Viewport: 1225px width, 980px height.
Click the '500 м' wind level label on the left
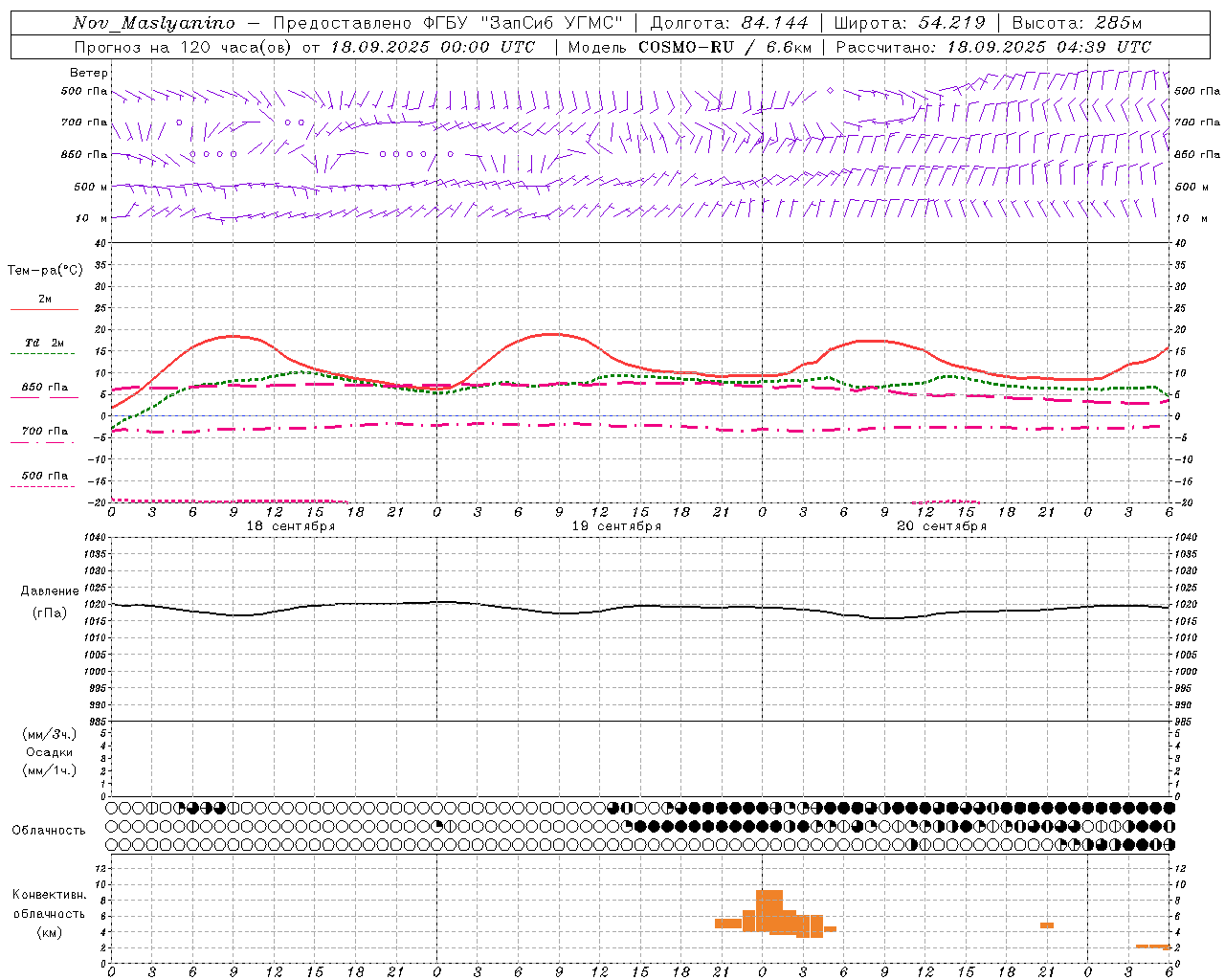pos(91,187)
